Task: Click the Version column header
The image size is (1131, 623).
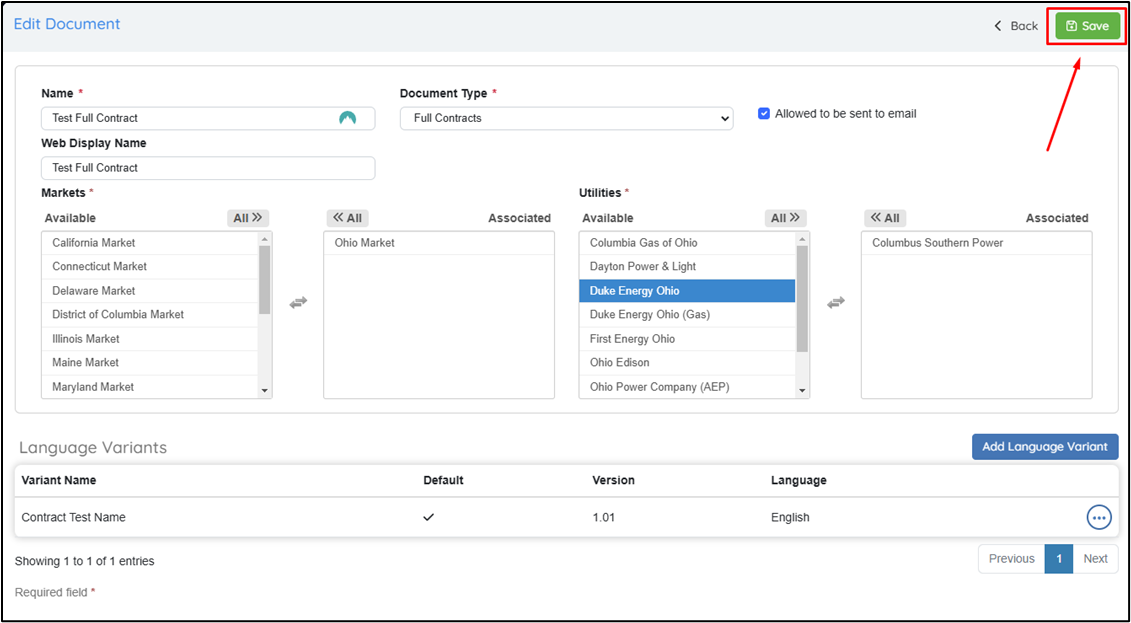Action: click(613, 480)
